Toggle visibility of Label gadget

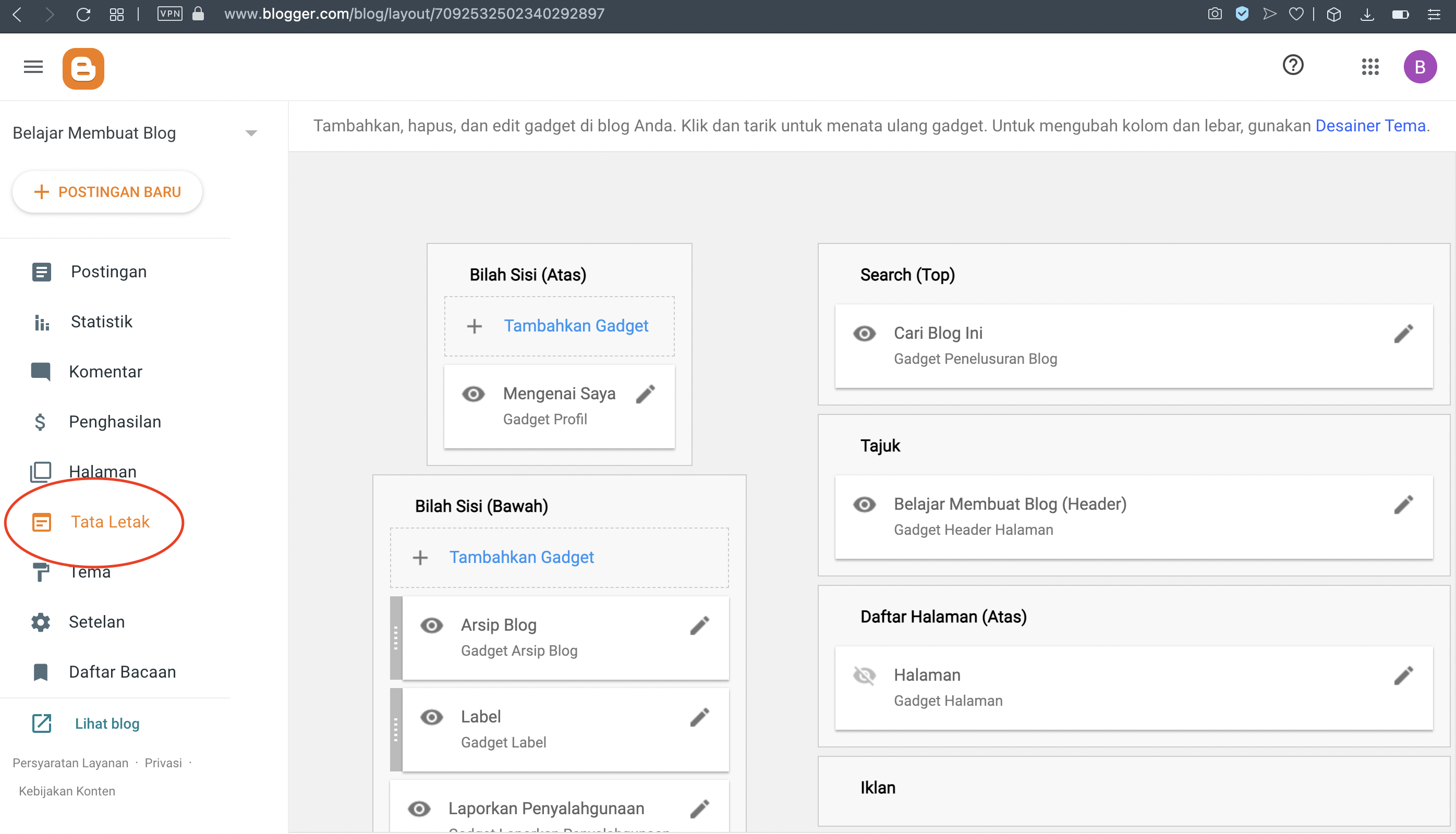click(431, 717)
